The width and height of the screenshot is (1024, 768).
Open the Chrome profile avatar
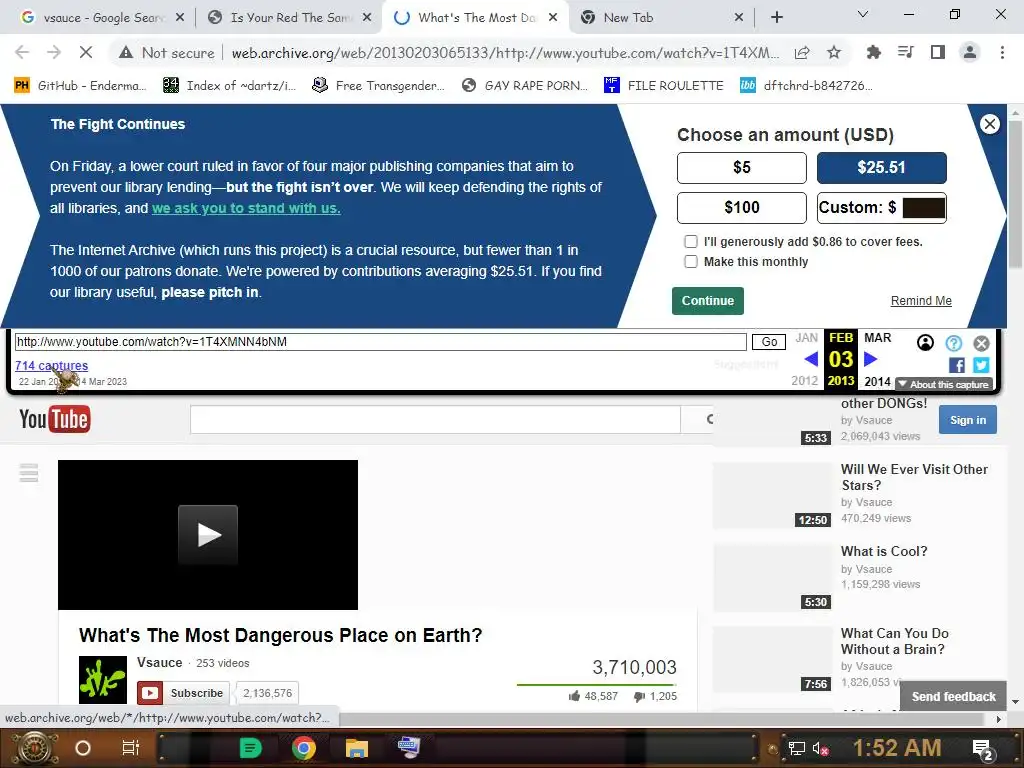(x=970, y=52)
